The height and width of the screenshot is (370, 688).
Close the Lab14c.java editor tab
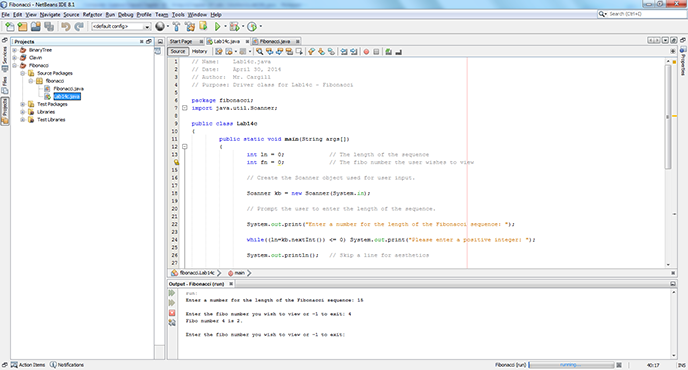point(247,41)
